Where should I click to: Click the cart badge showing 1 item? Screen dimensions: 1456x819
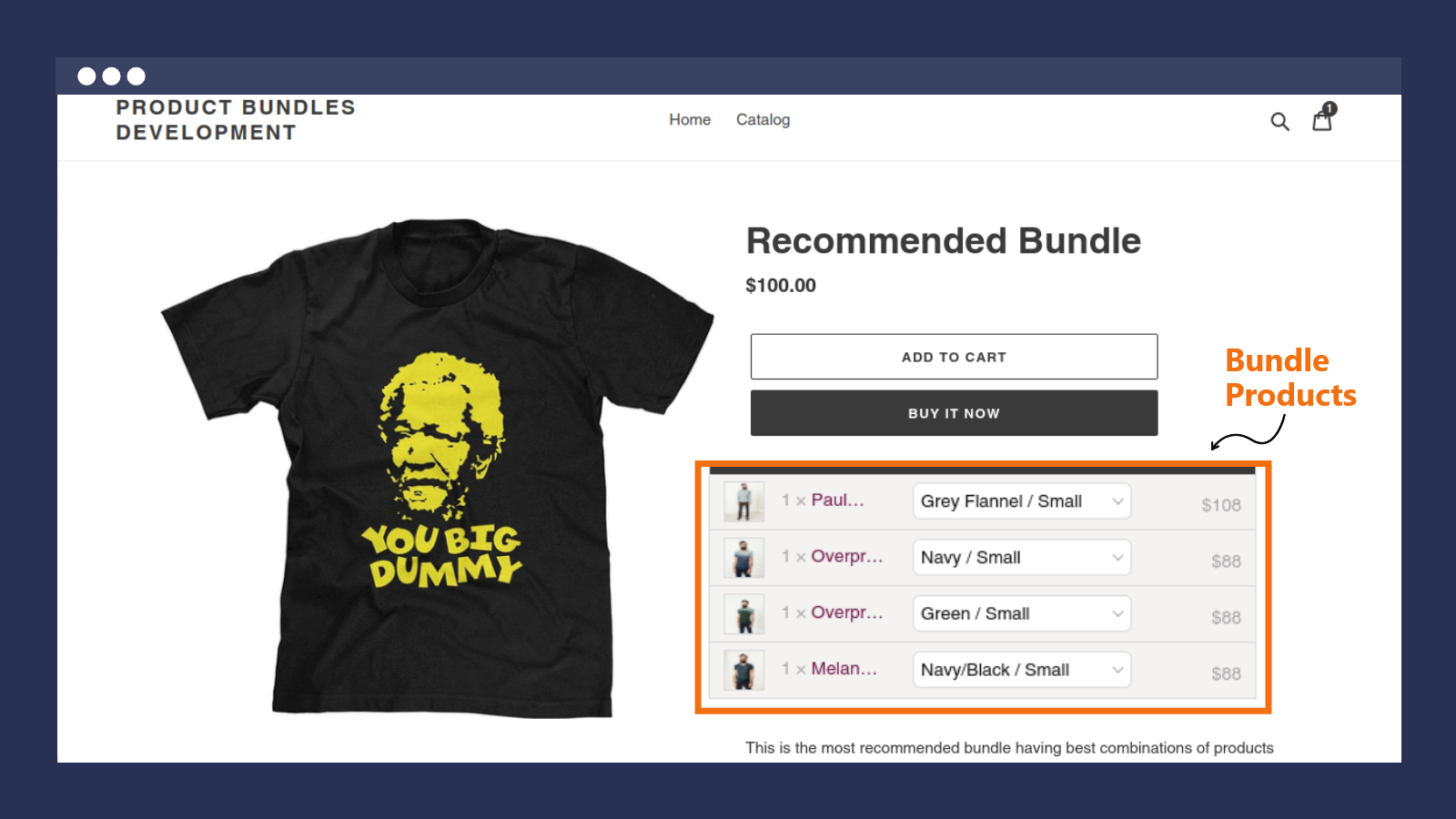click(1330, 106)
